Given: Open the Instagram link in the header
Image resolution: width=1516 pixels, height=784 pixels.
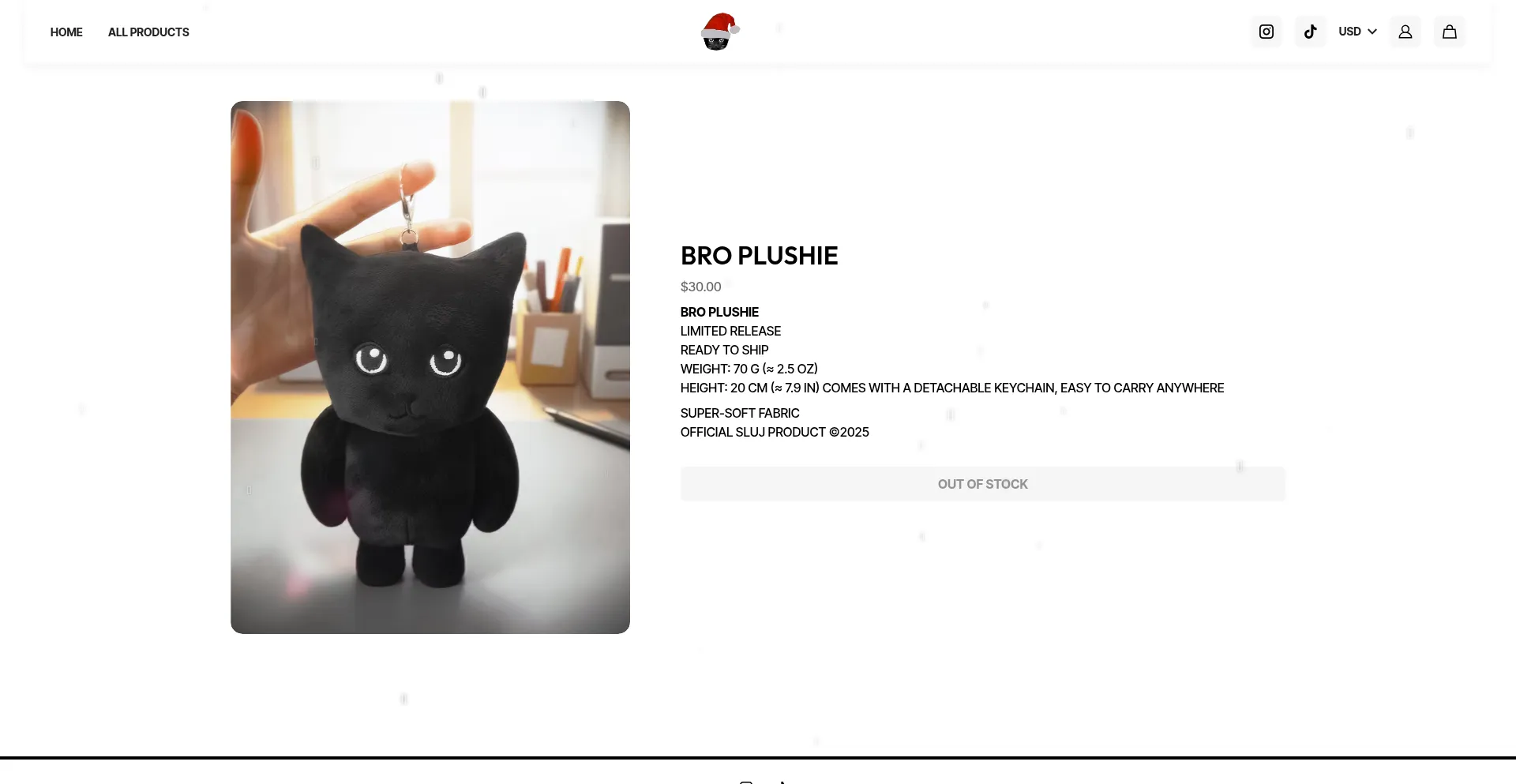Looking at the screenshot, I should point(1266,32).
